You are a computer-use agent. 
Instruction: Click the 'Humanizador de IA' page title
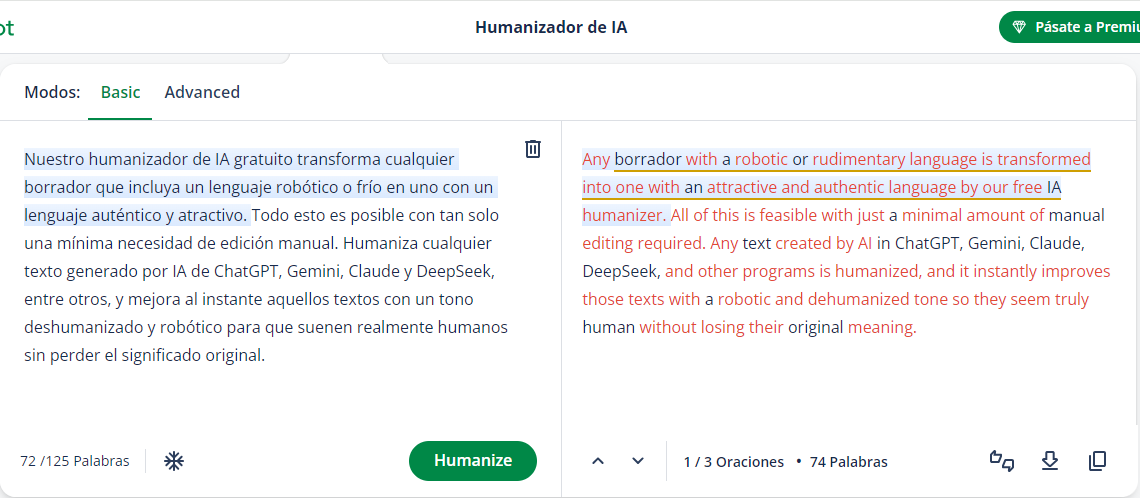(x=551, y=28)
